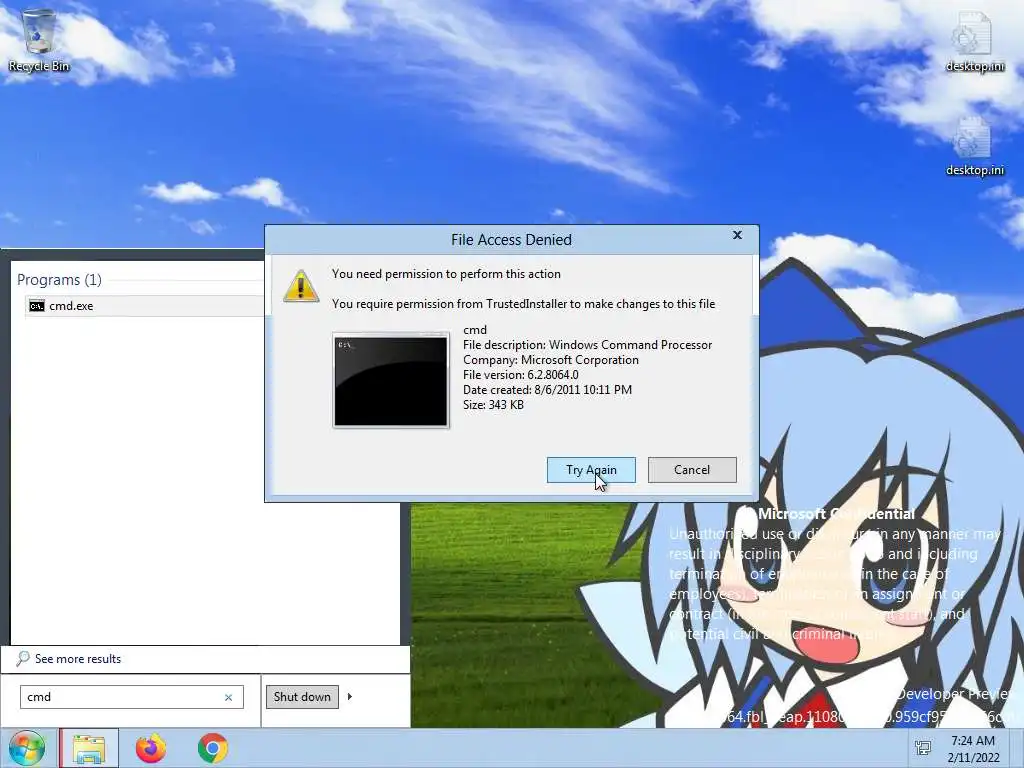Click the warning icon in the dialog

(x=301, y=286)
